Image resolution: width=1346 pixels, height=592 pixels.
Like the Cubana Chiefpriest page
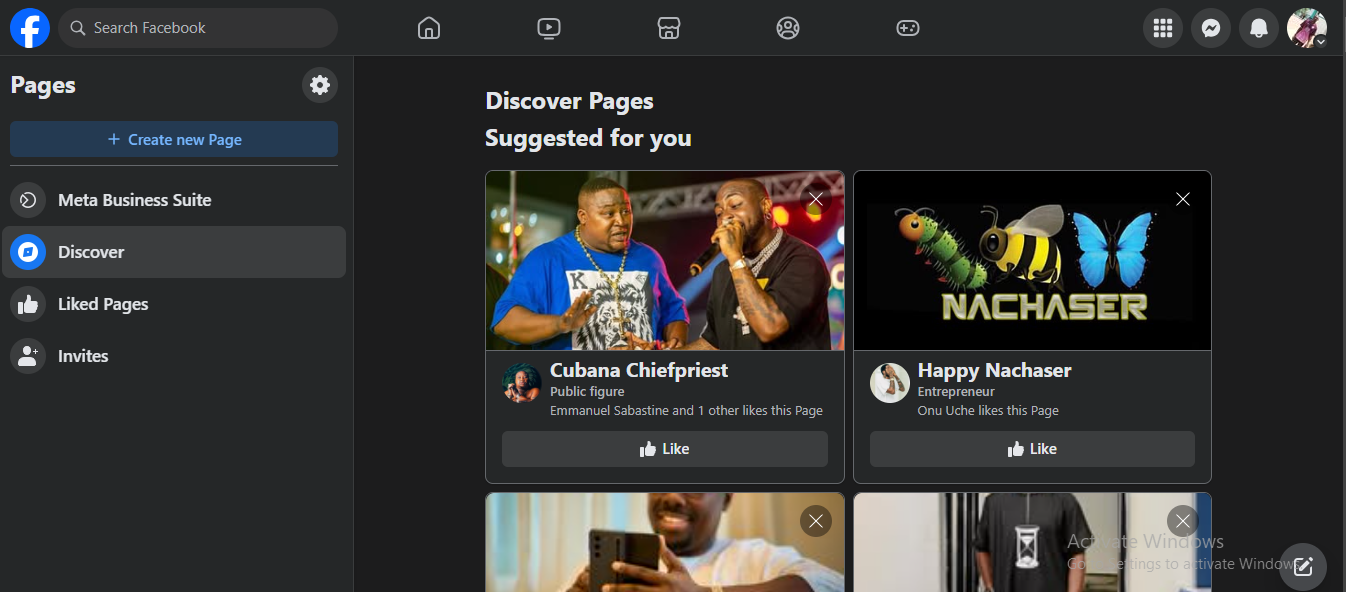pyautogui.click(x=665, y=449)
